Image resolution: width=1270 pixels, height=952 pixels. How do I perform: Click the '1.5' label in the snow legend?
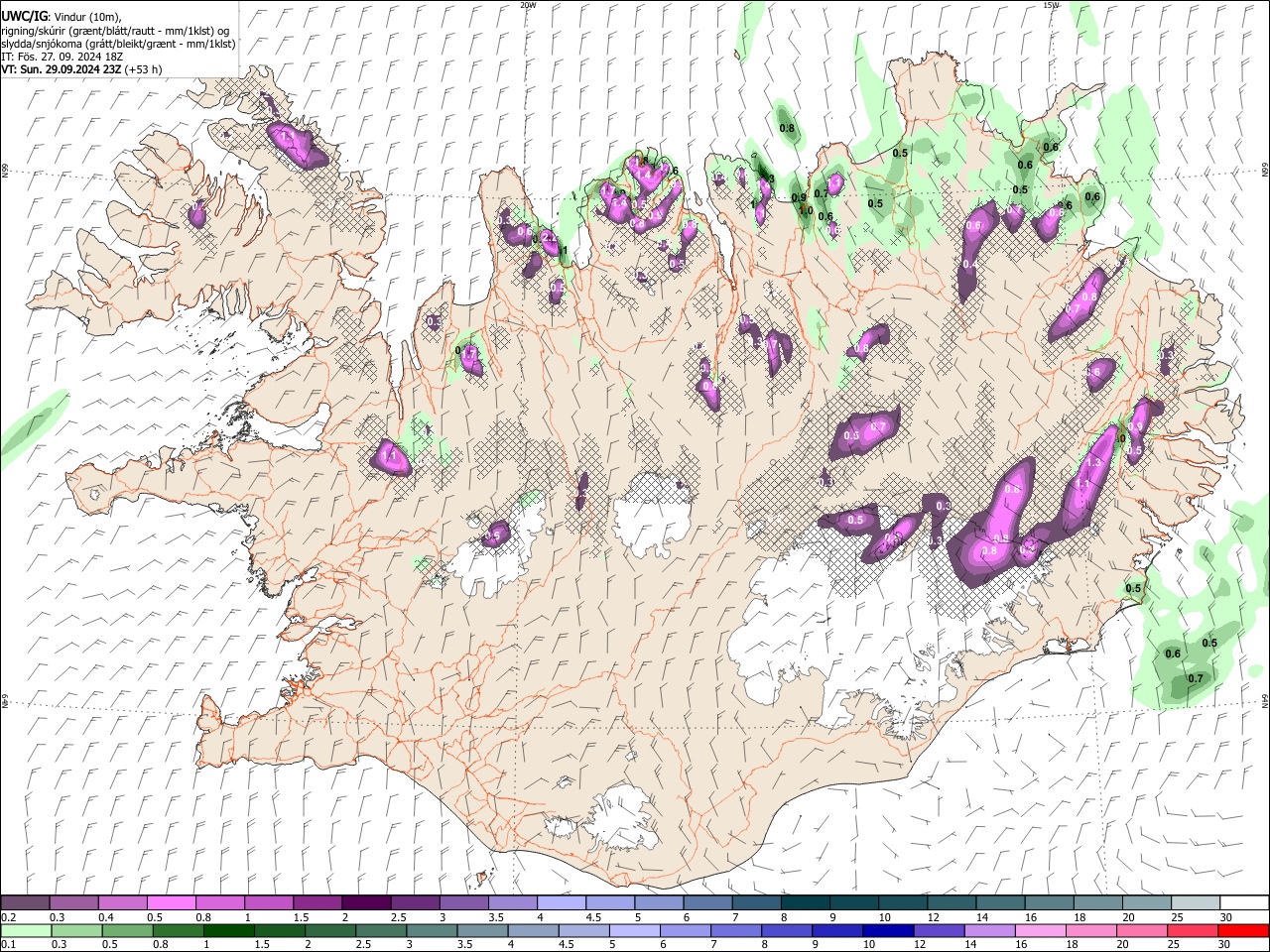(300, 917)
